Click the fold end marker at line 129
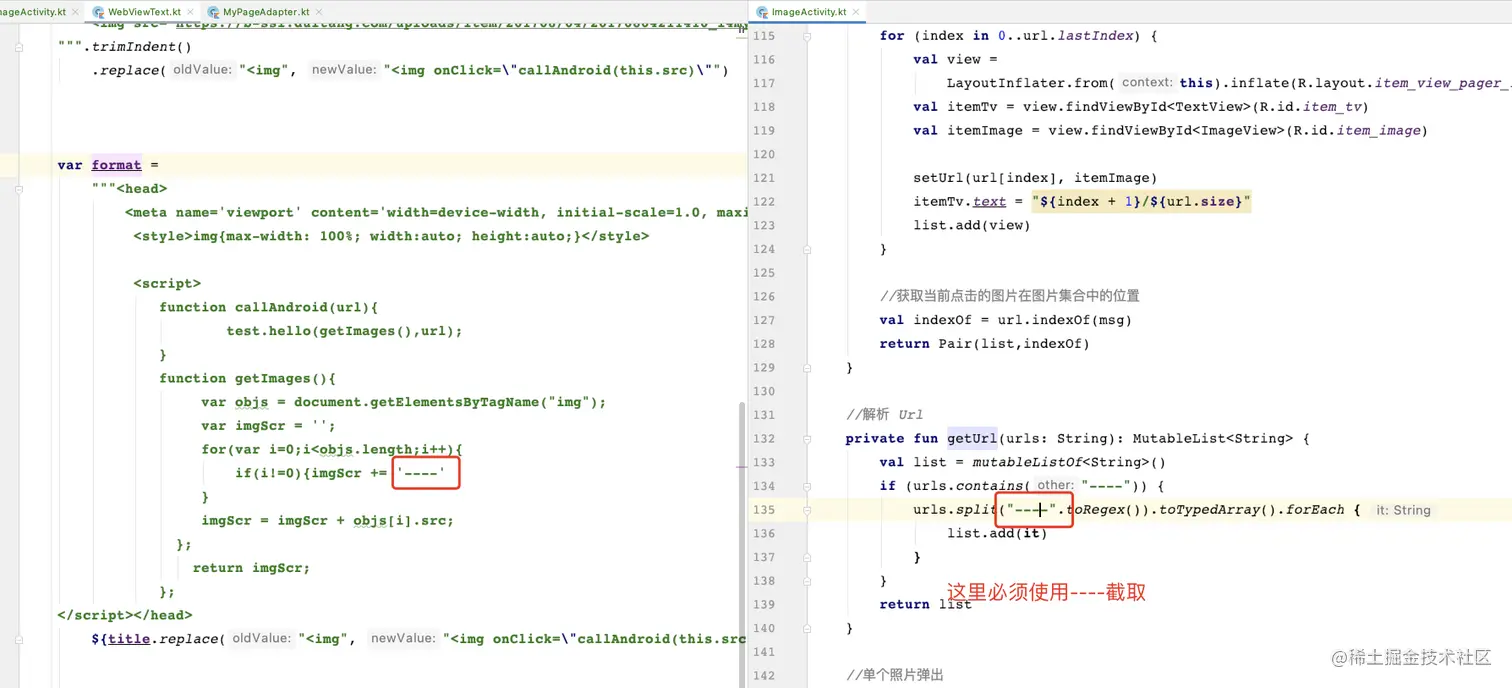 click(x=807, y=367)
